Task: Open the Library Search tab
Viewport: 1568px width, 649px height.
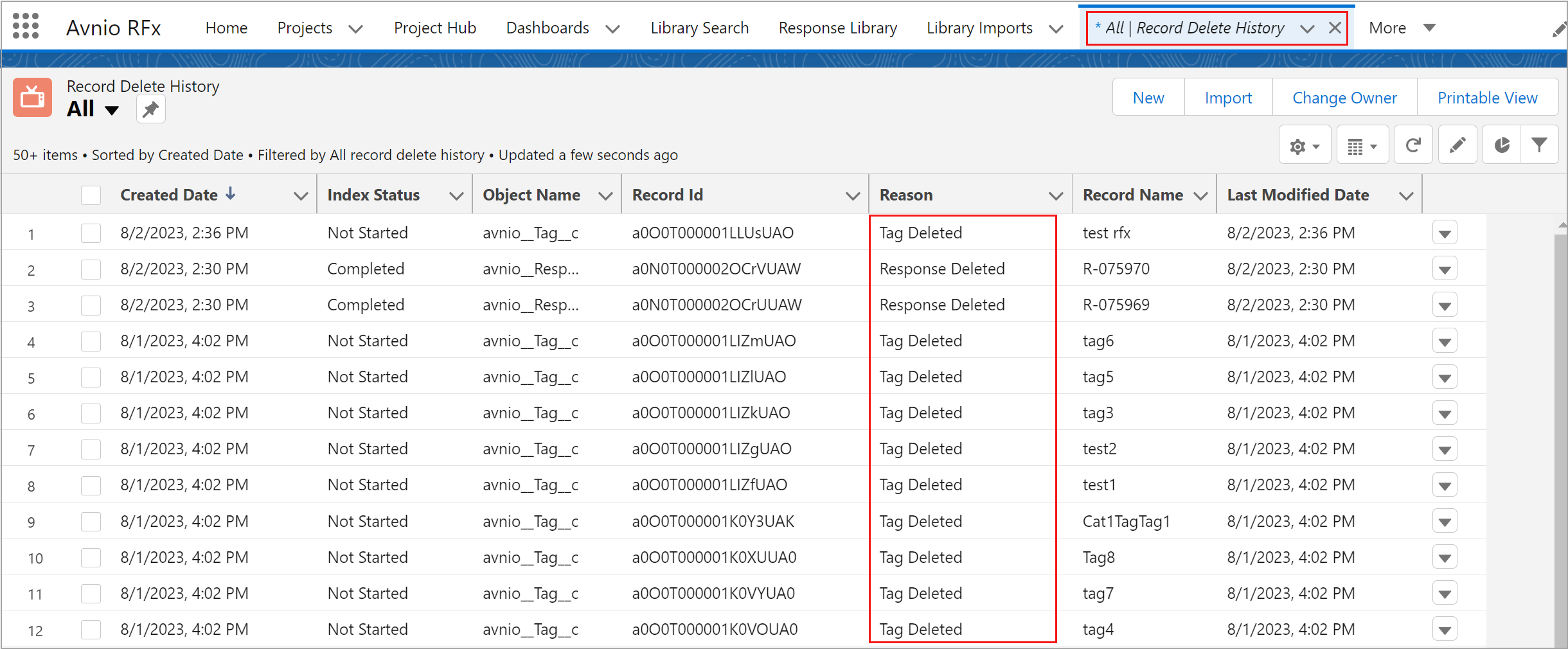Action: (699, 28)
